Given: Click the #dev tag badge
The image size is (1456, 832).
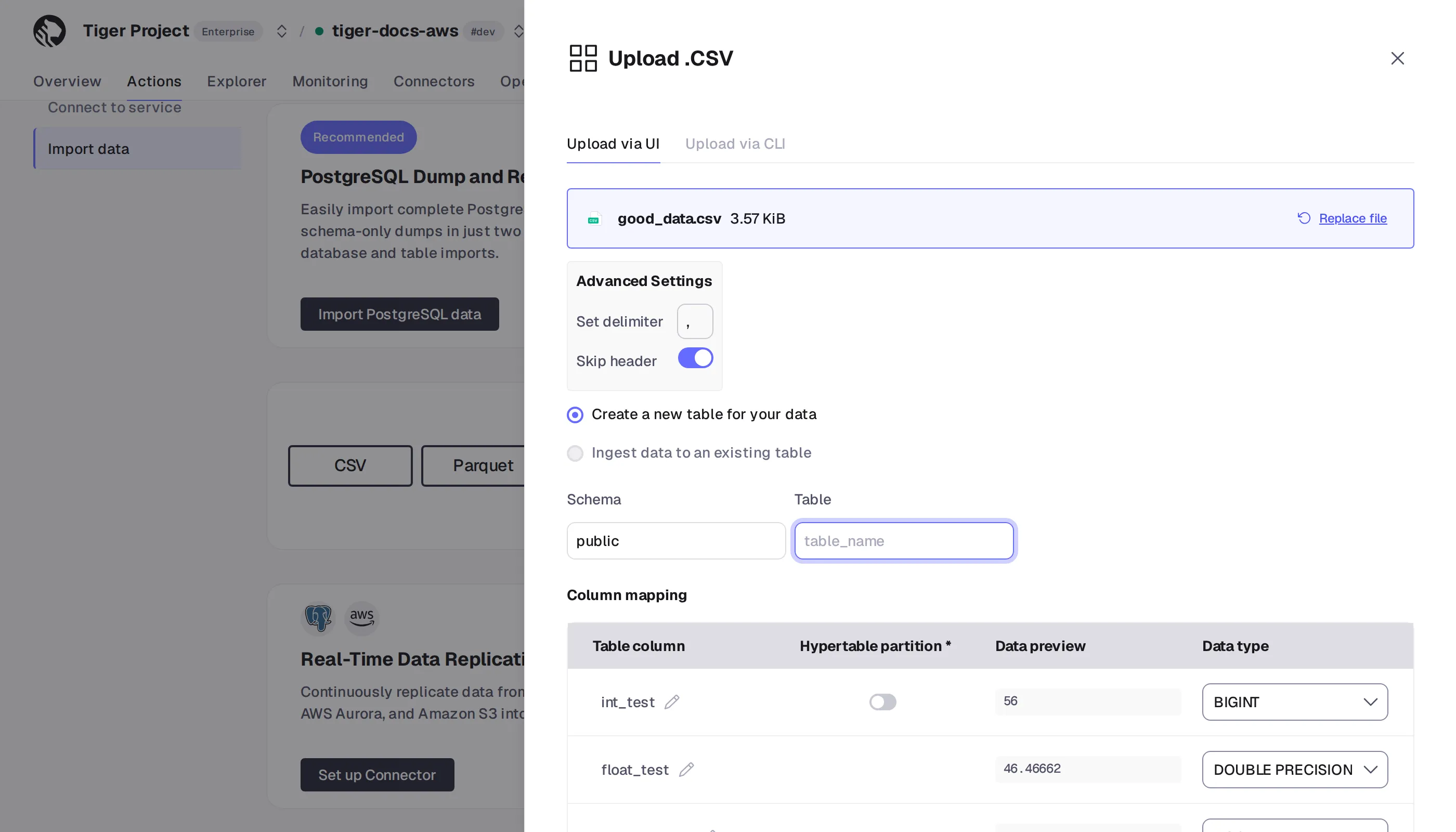Looking at the screenshot, I should pos(483,31).
